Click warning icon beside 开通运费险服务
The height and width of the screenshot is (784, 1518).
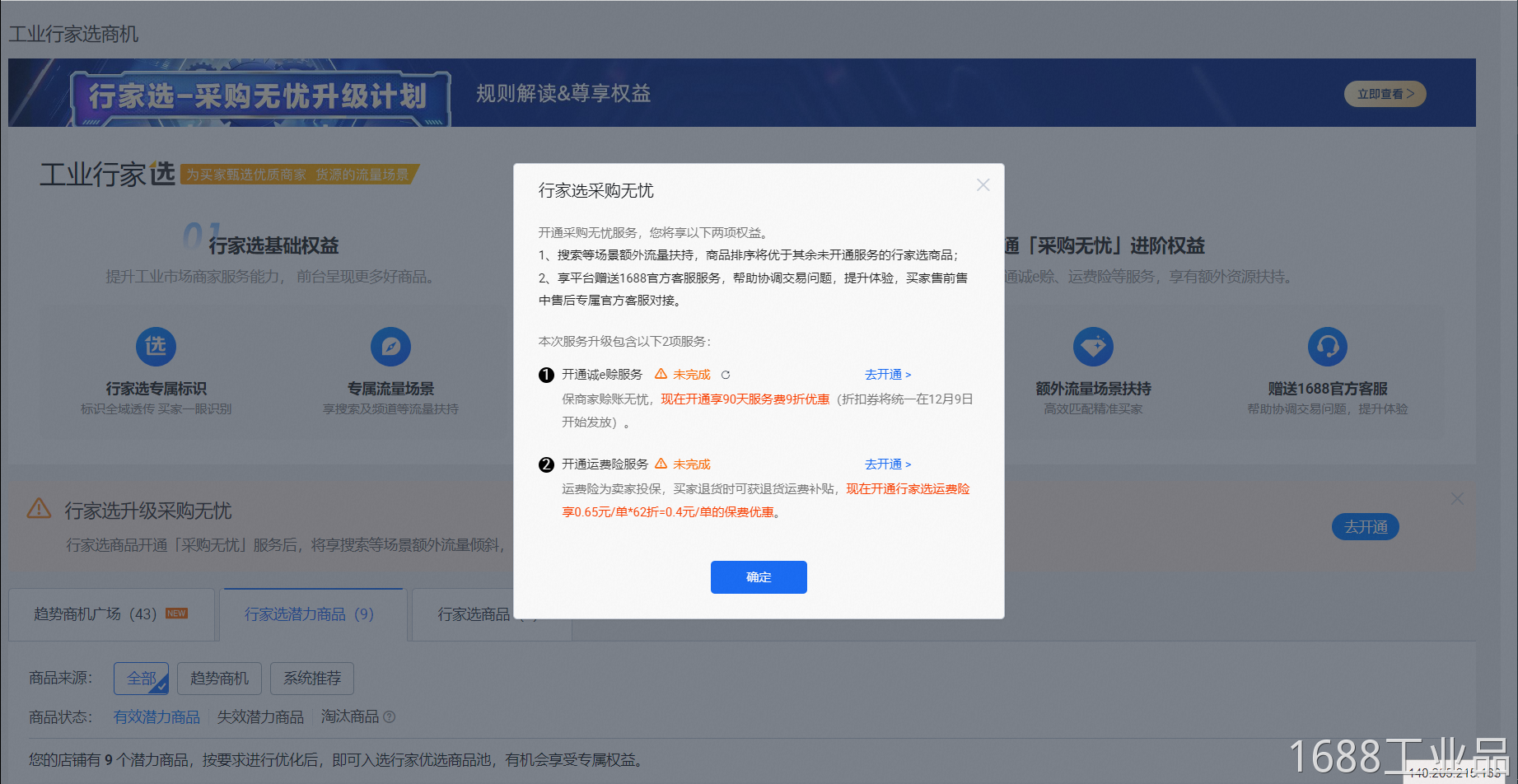click(661, 464)
